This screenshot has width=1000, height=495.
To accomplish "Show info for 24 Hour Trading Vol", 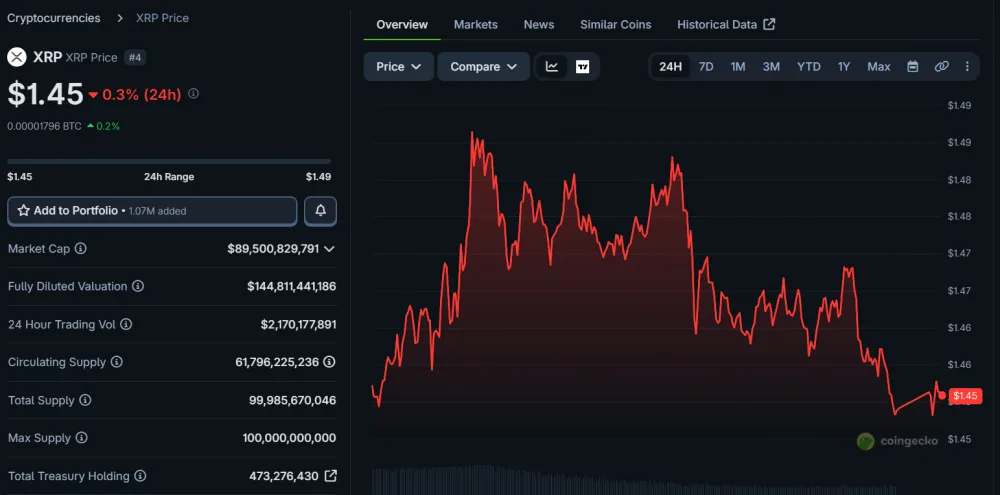I will tap(126, 324).
